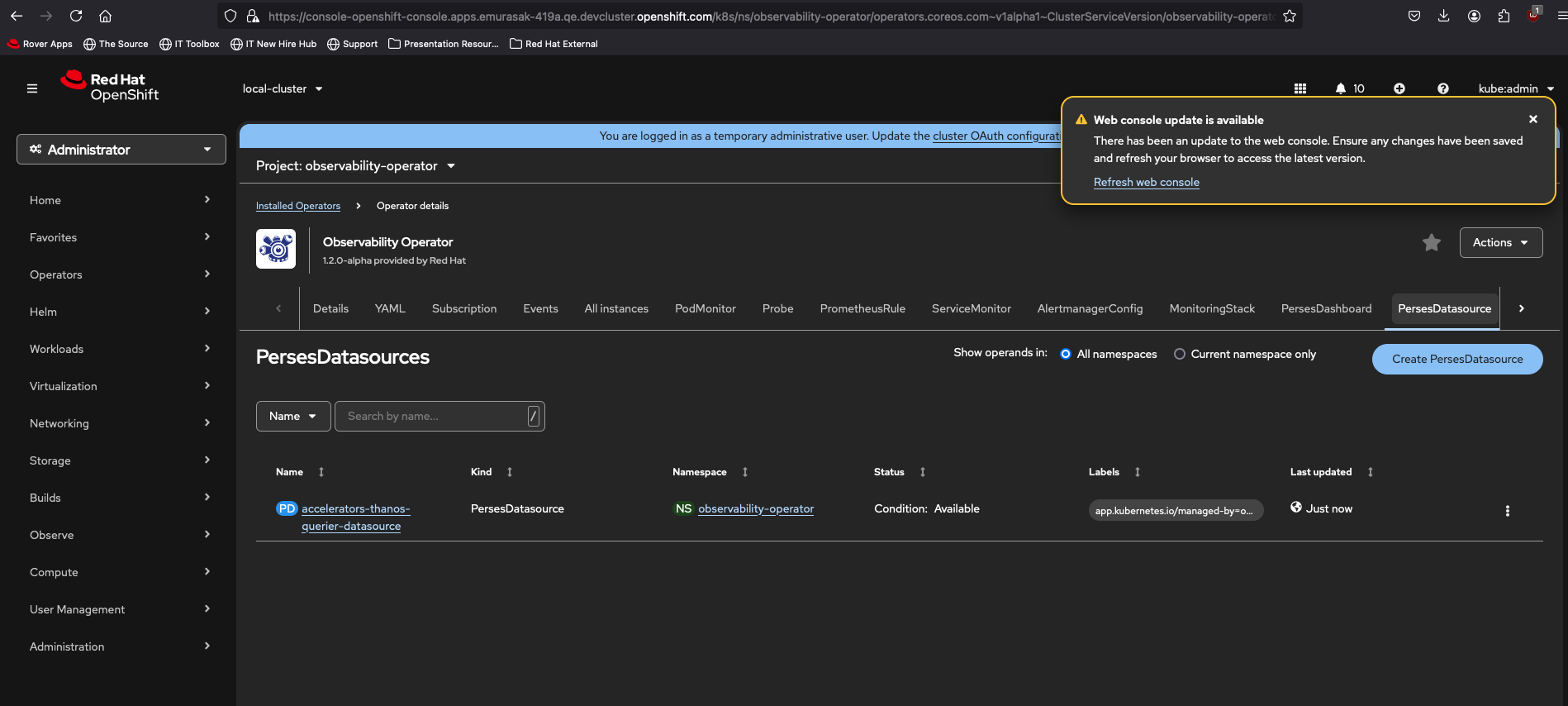Select Current namespace only radio option

point(1180,354)
